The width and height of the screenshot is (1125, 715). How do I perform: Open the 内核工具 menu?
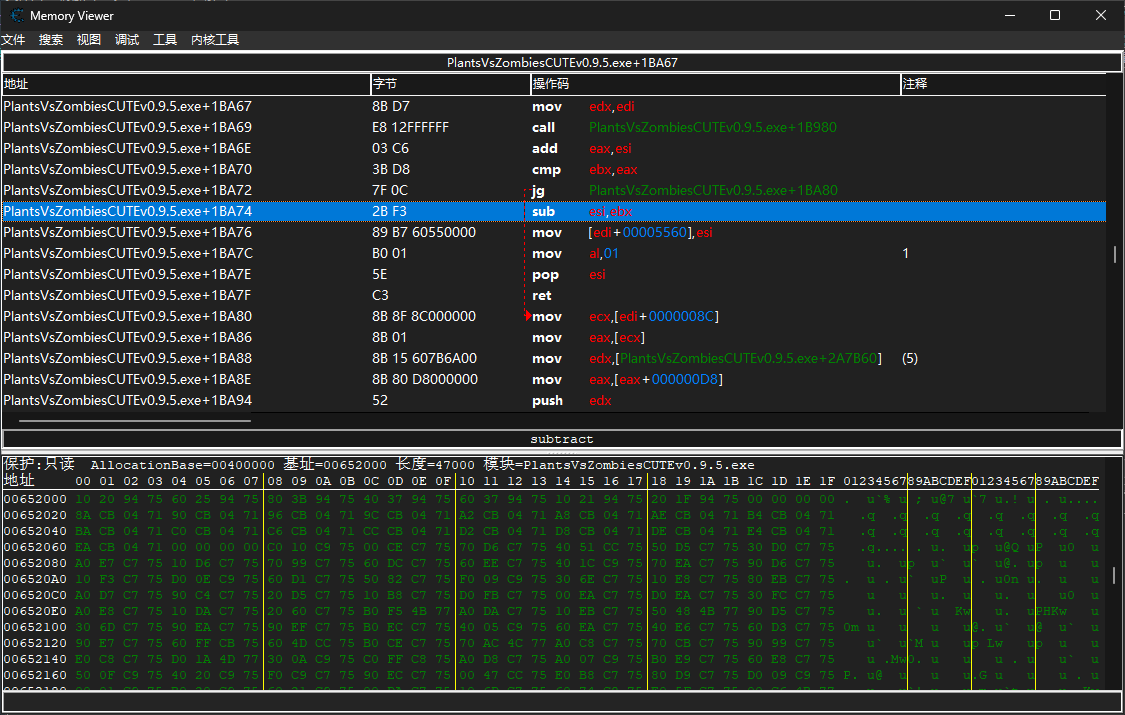tap(215, 40)
